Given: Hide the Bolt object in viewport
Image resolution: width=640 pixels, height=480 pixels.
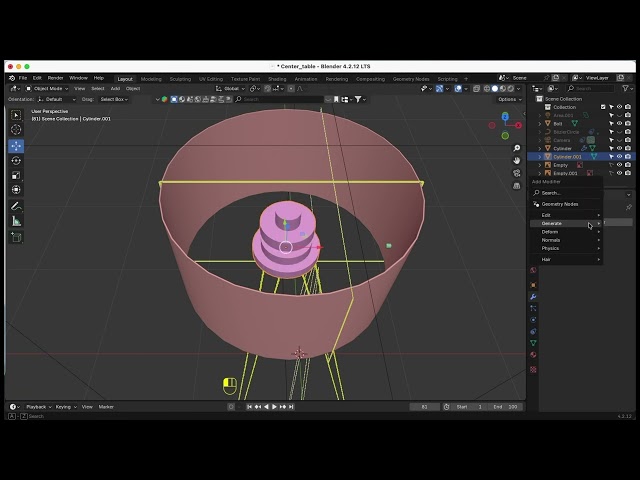Looking at the screenshot, I should tap(620, 123).
